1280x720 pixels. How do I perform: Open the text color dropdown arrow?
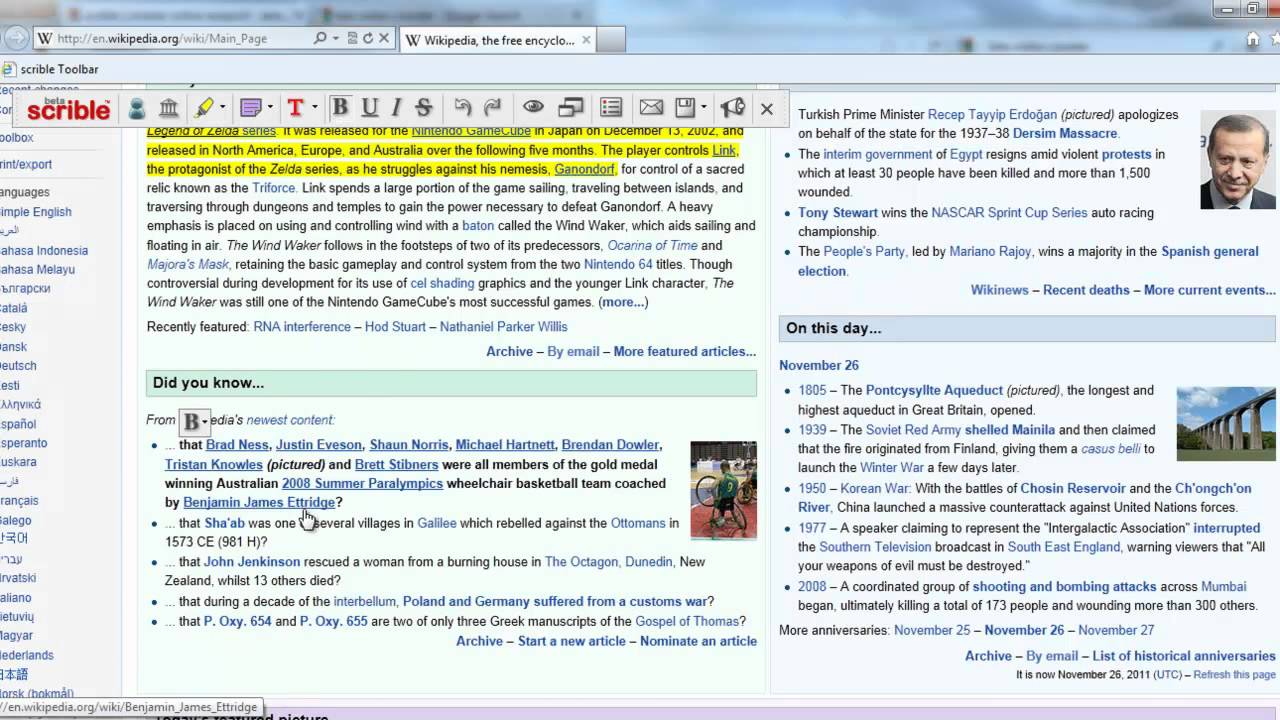314,108
